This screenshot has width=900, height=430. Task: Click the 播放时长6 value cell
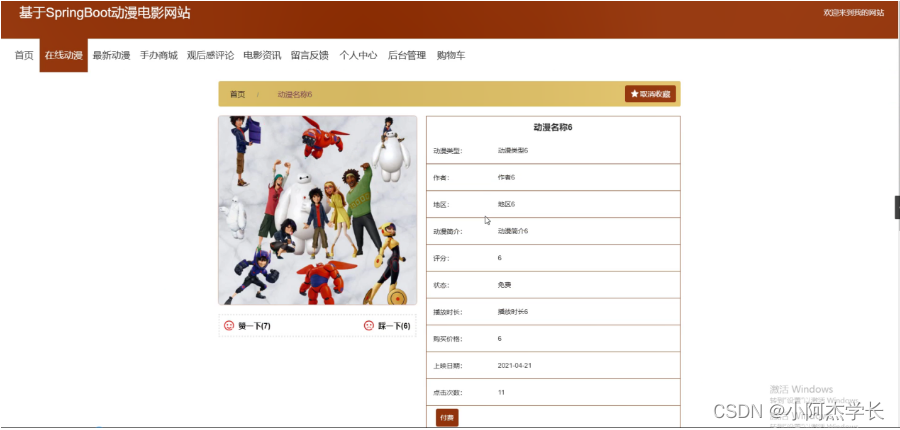pyautogui.click(x=513, y=312)
